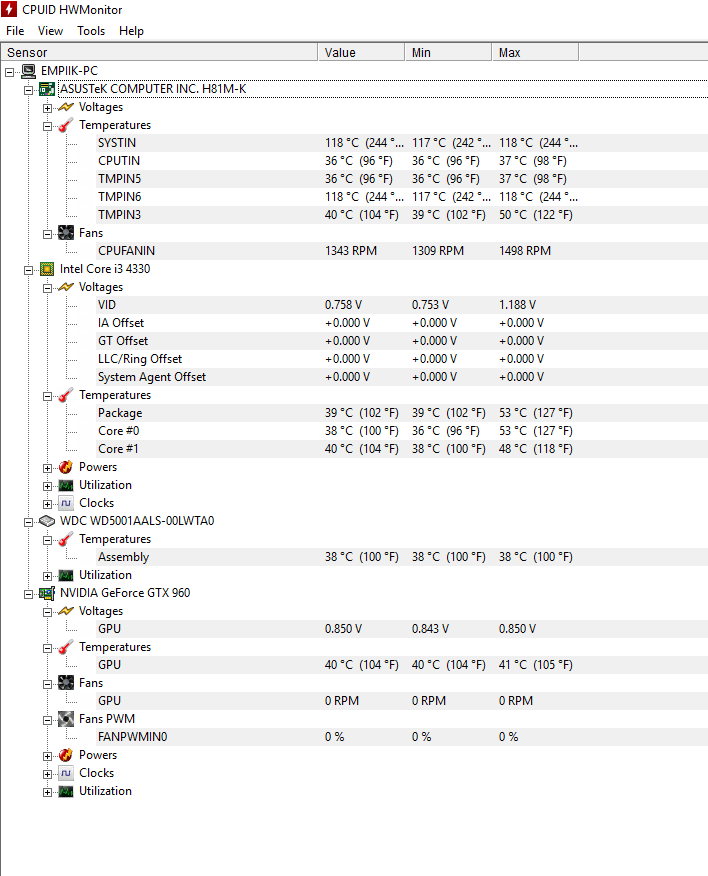Collapse the GPU Temperatures node

47,647
